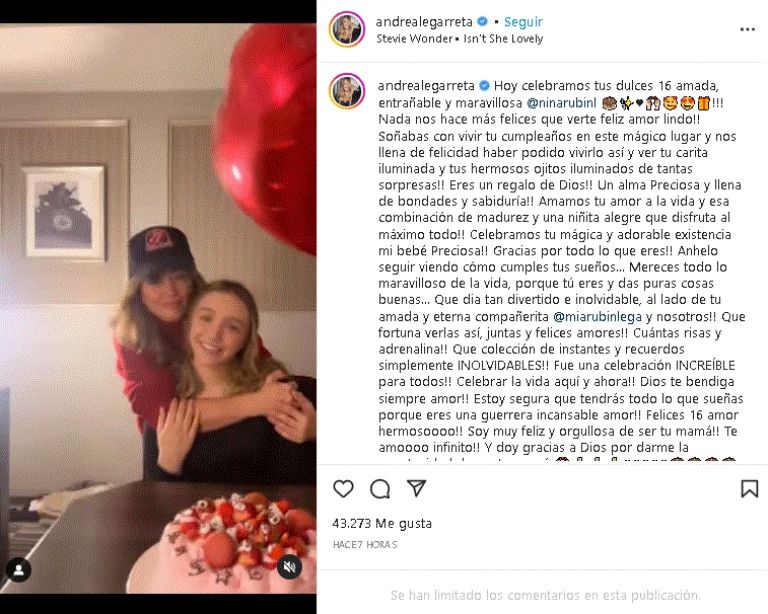Unmute the video with the speaker icon

(x=289, y=567)
